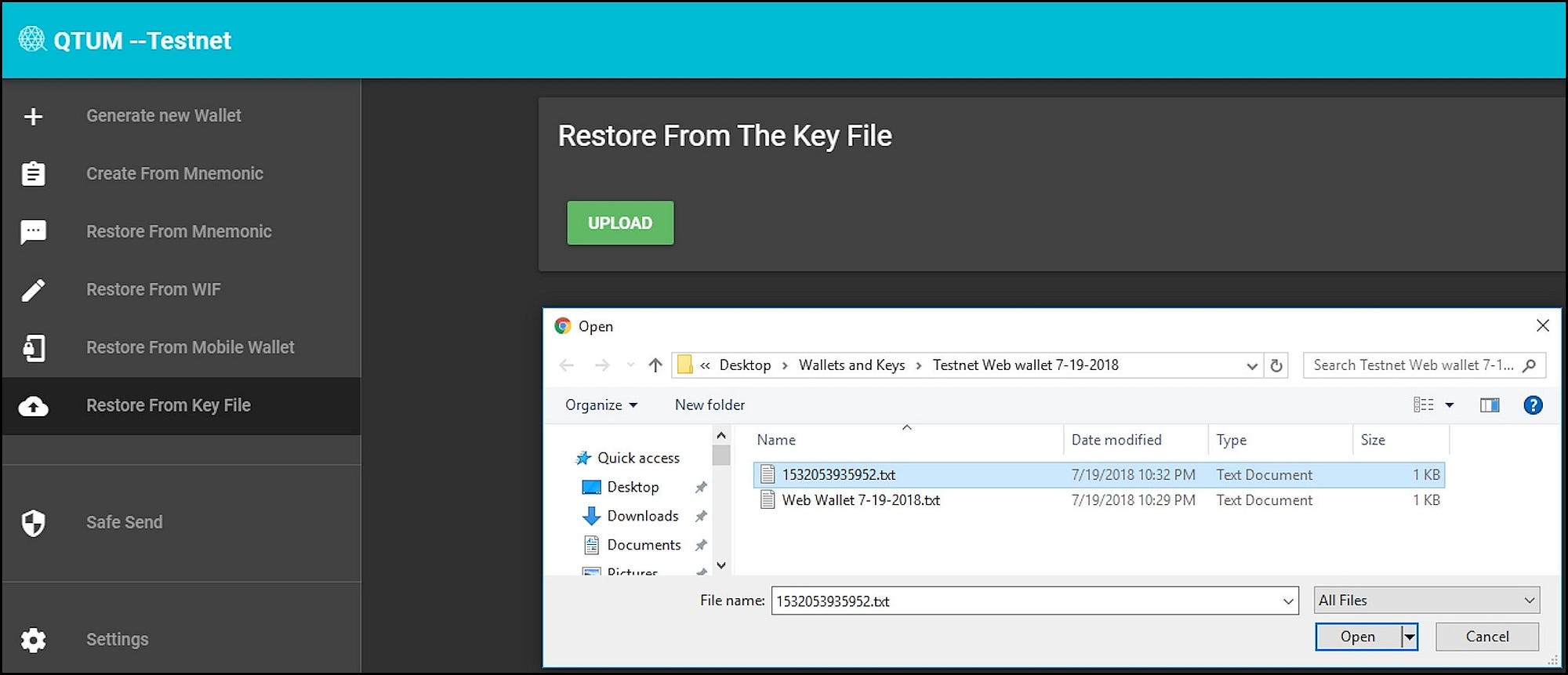Click the search magnifier icon in the dialog
Screen dimensions: 1568x675
(x=1529, y=365)
